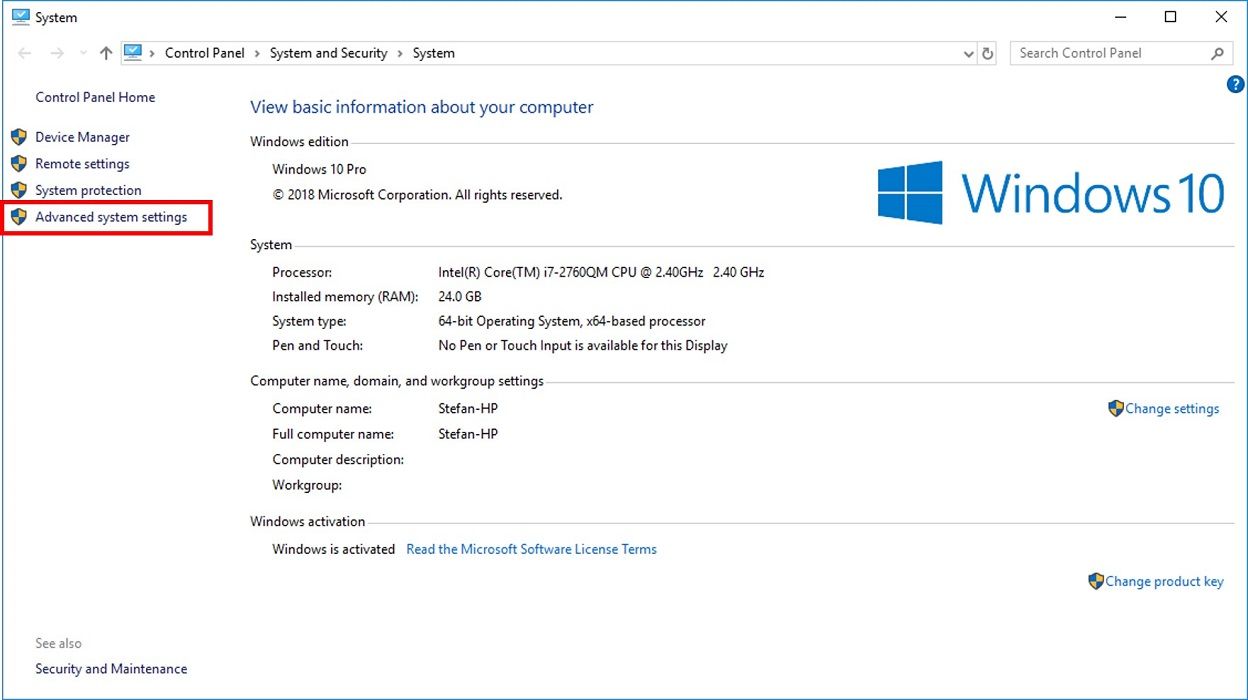
Task: Open Security and Maintenance link
Action: pos(111,669)
